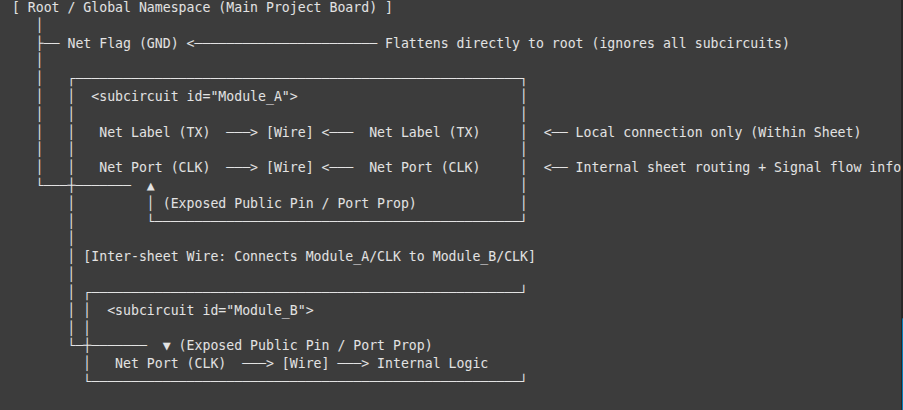
Task: Click the [Wire] token in Module_B
Action: [x=305, y=363]
